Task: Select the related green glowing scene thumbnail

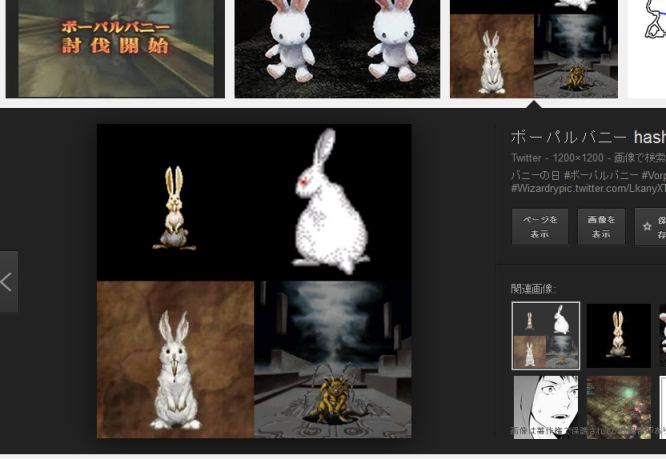Action: click(x=618, y=407)
